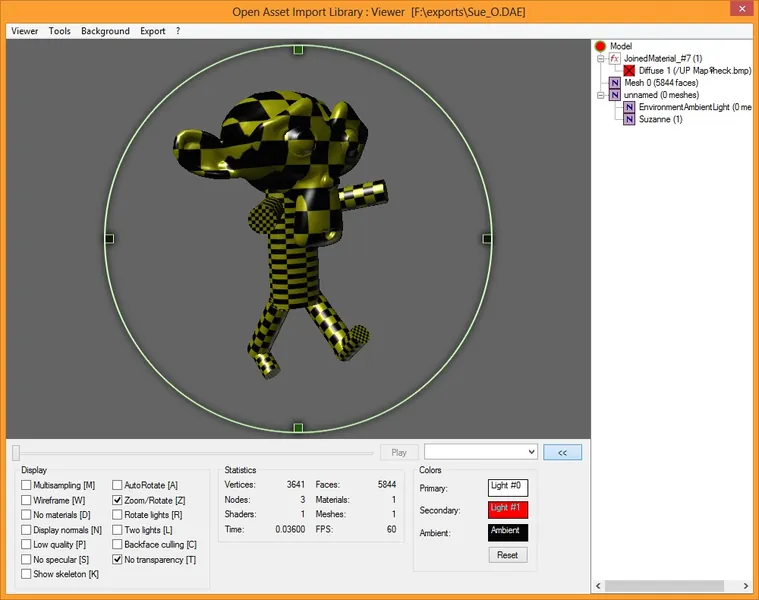Click the left handle of rotation circle

pos(109,239)
